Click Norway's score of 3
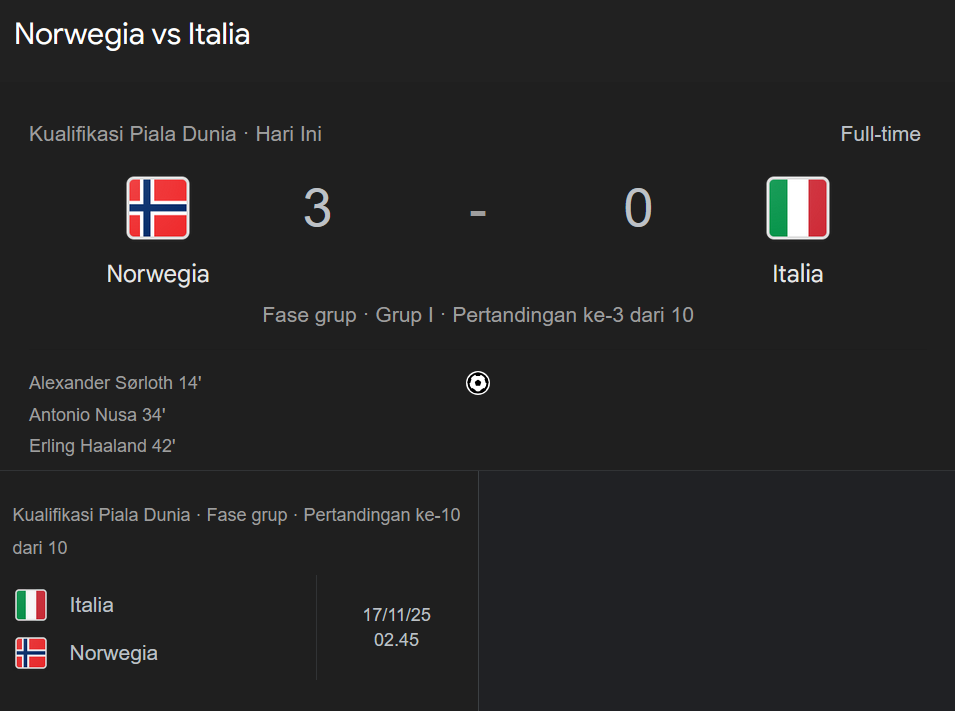 (317, 208)
